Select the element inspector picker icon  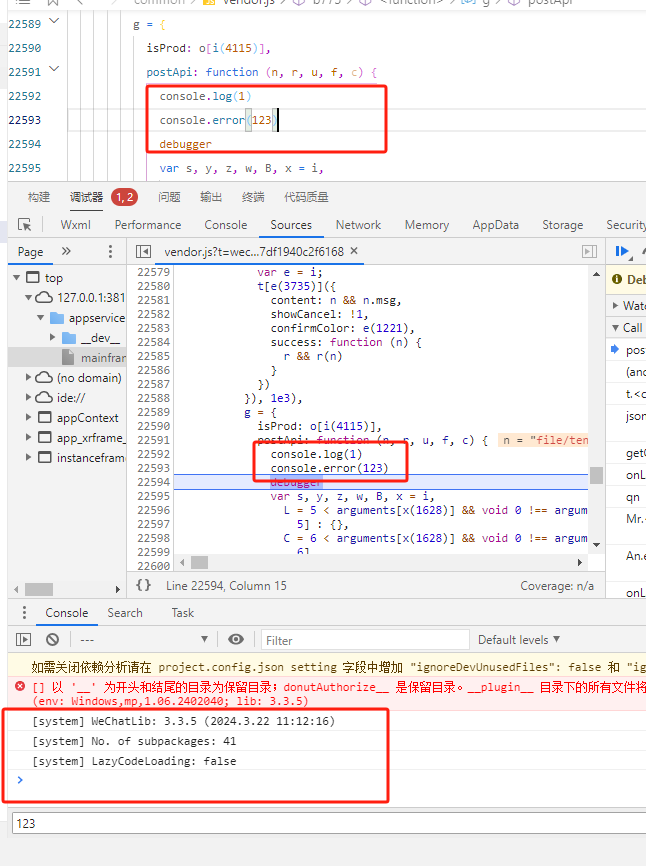click(25, 225)
